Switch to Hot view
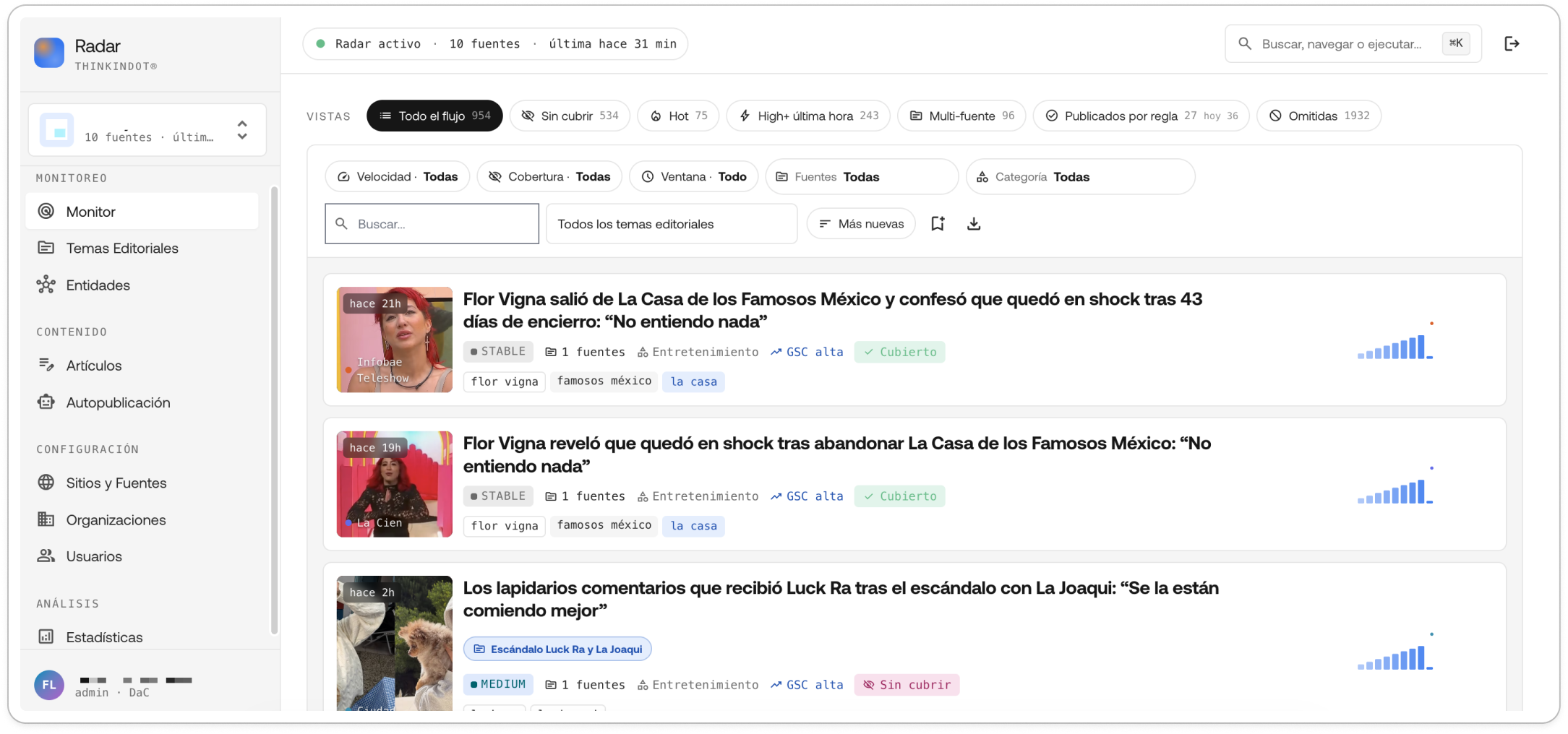Image resolution: width=1568 pixels, height=734 pixels. click(678, 116)
